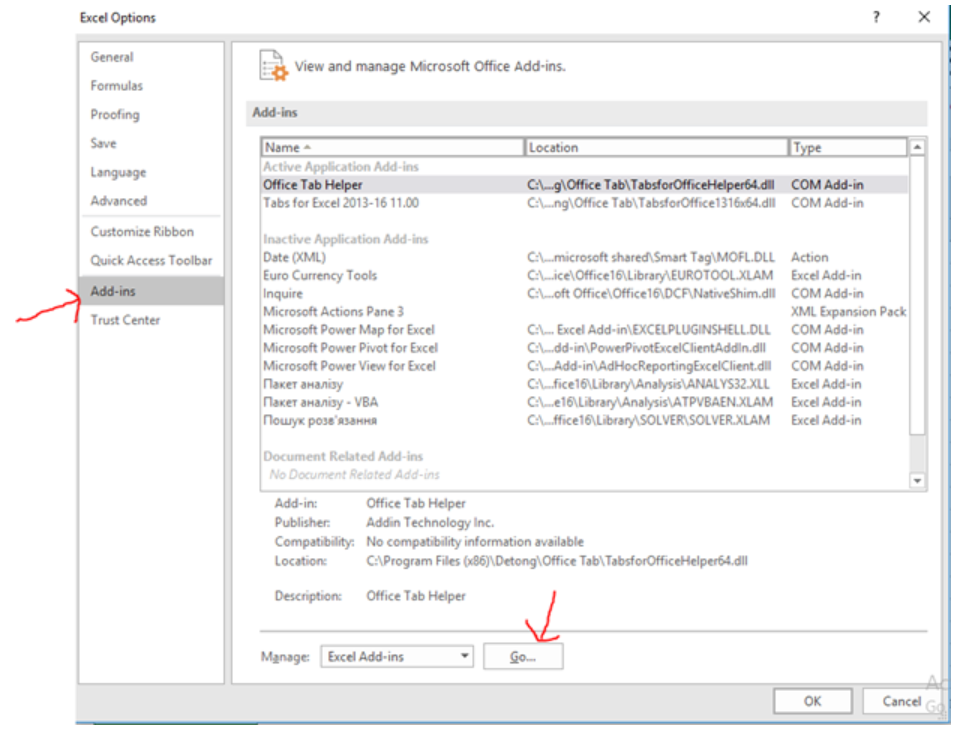The width and height of the screenshot is (957, 730).
Task: Select the Add-ins category
Action: tap(151, 291)
